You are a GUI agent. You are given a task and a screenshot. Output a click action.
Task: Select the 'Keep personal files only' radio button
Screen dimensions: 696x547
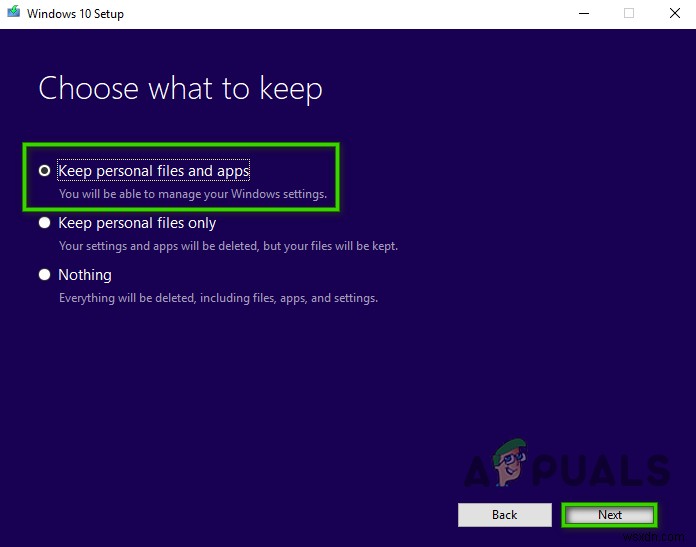(44, 222)
